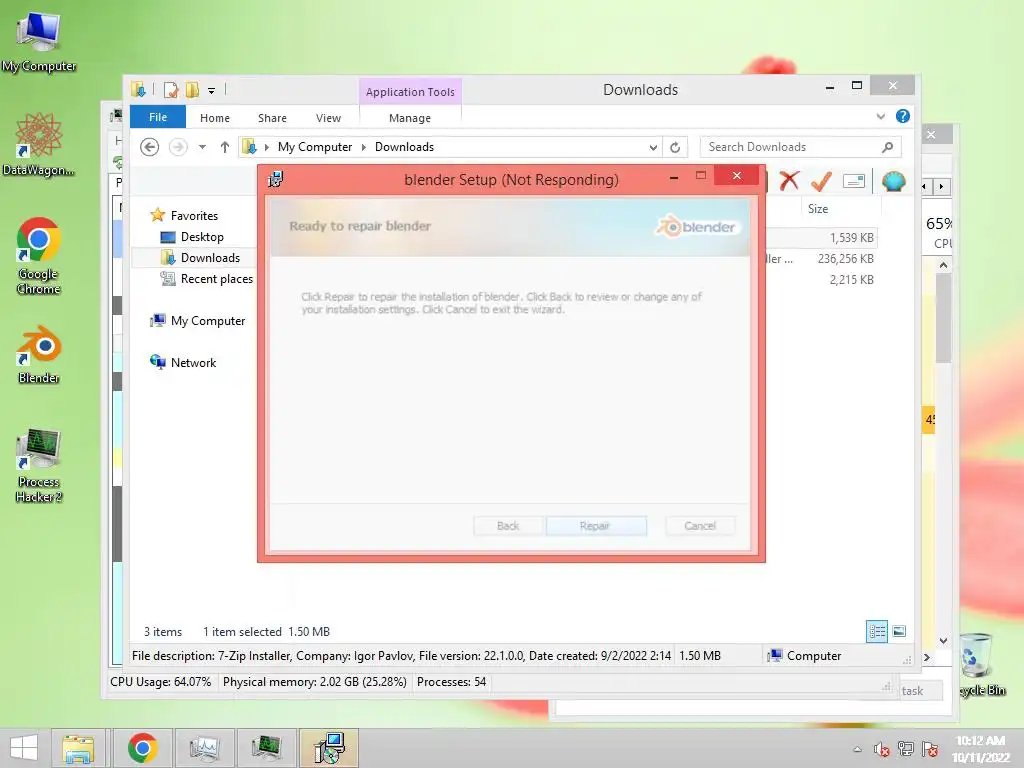1024x768 pixels.
Task: Expand the chevron between My Computer and Downloads
Action: 364,147
